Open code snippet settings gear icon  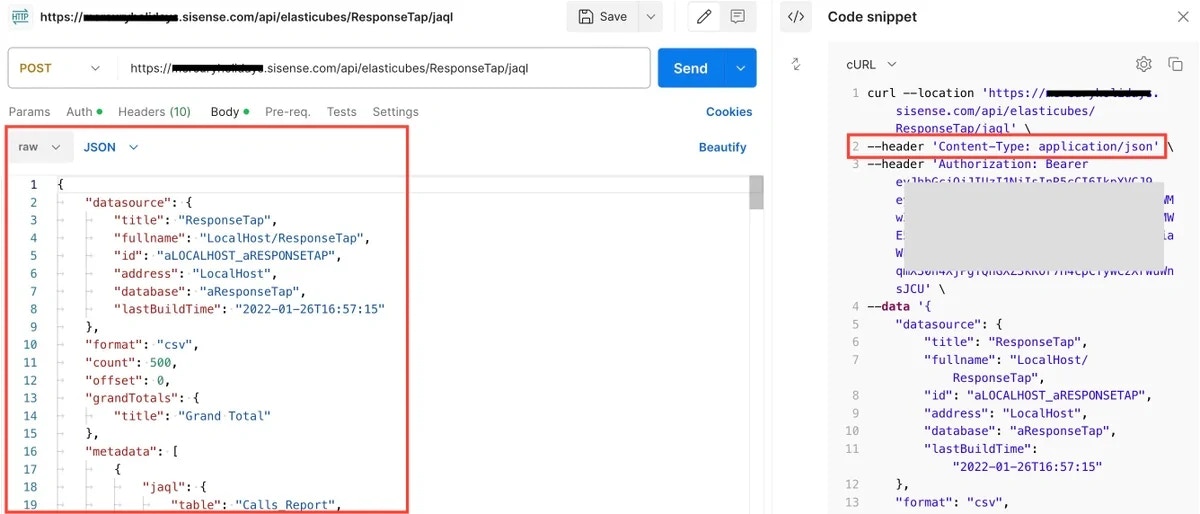[1145, 64]
